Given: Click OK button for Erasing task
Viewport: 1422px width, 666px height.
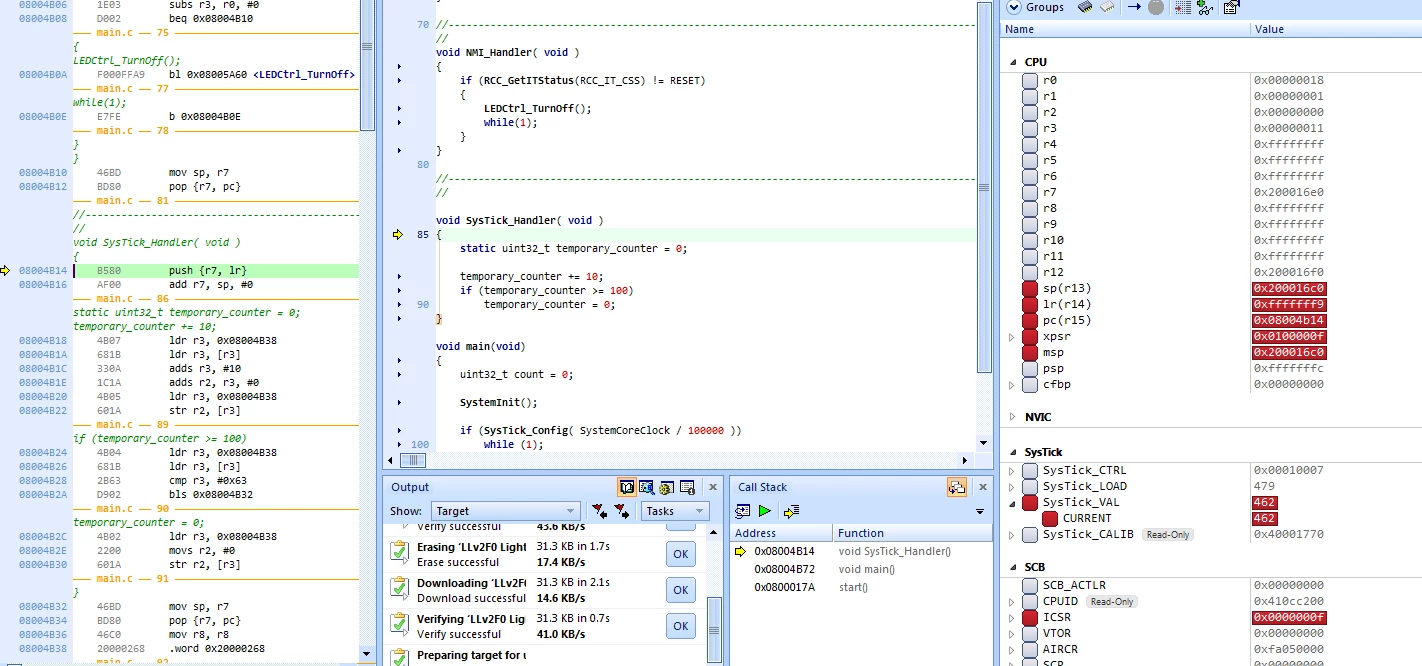Looking at the screenshot, I should (x=681, y=554).
